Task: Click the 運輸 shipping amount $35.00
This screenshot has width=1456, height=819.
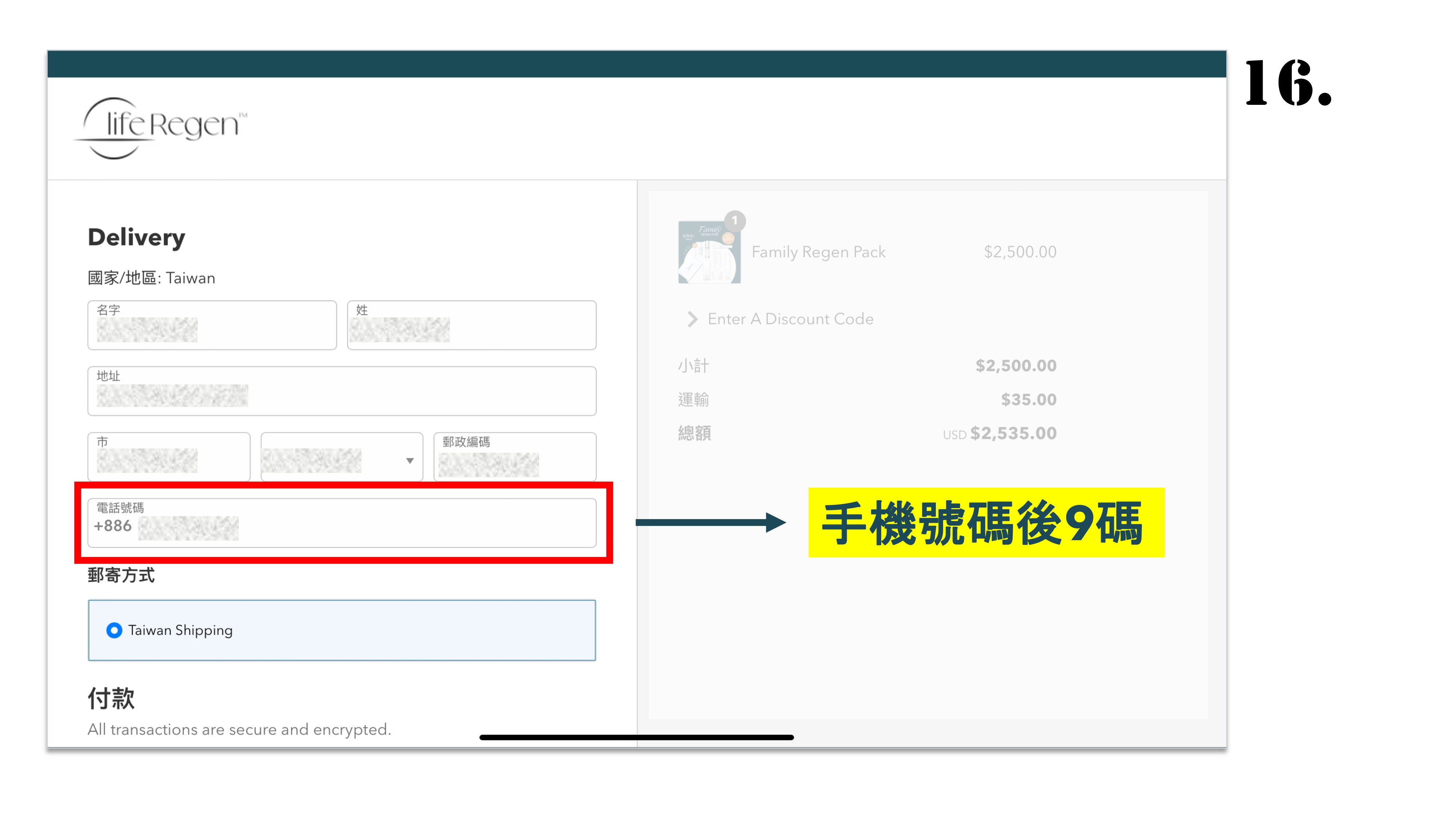Action: click(x=1029, y=400)
